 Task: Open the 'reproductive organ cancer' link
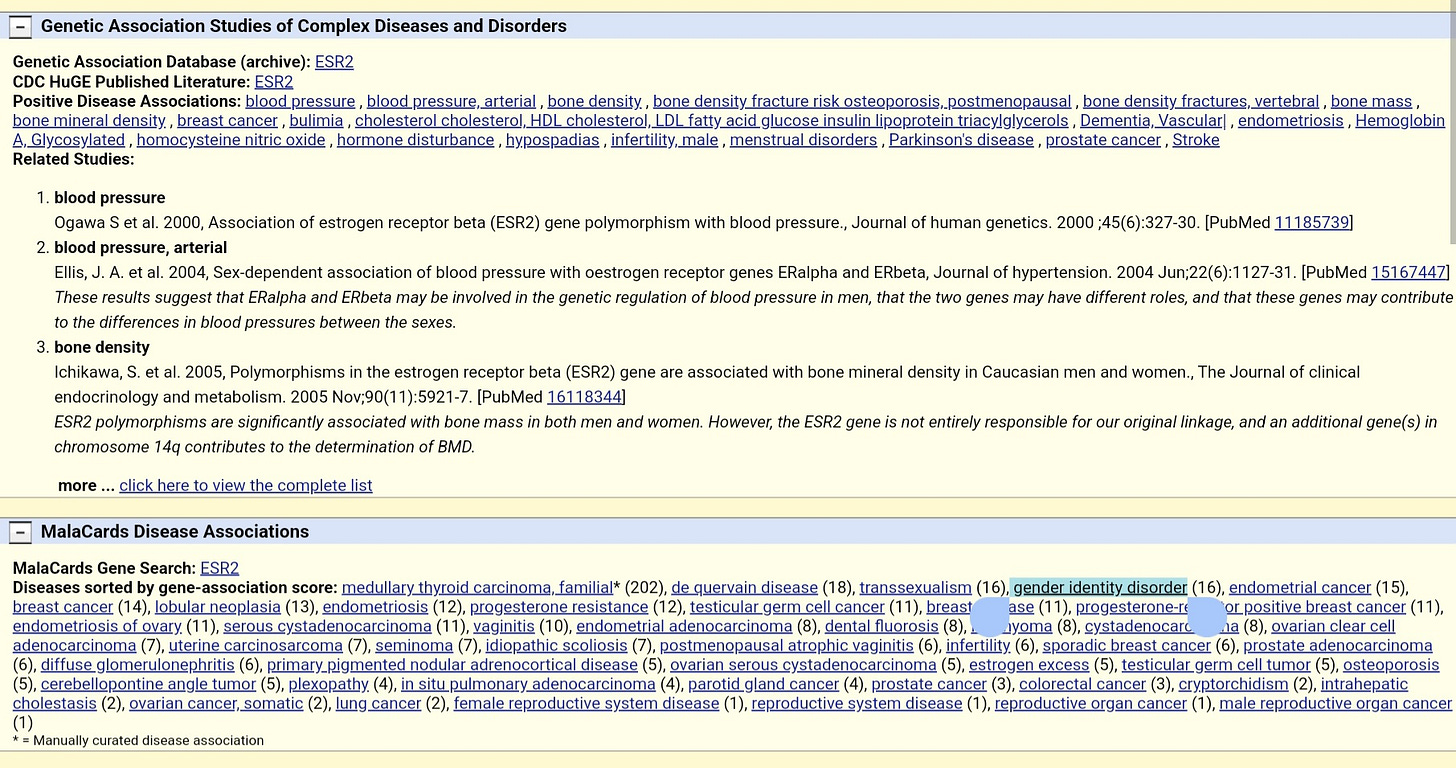(1091, 704)
